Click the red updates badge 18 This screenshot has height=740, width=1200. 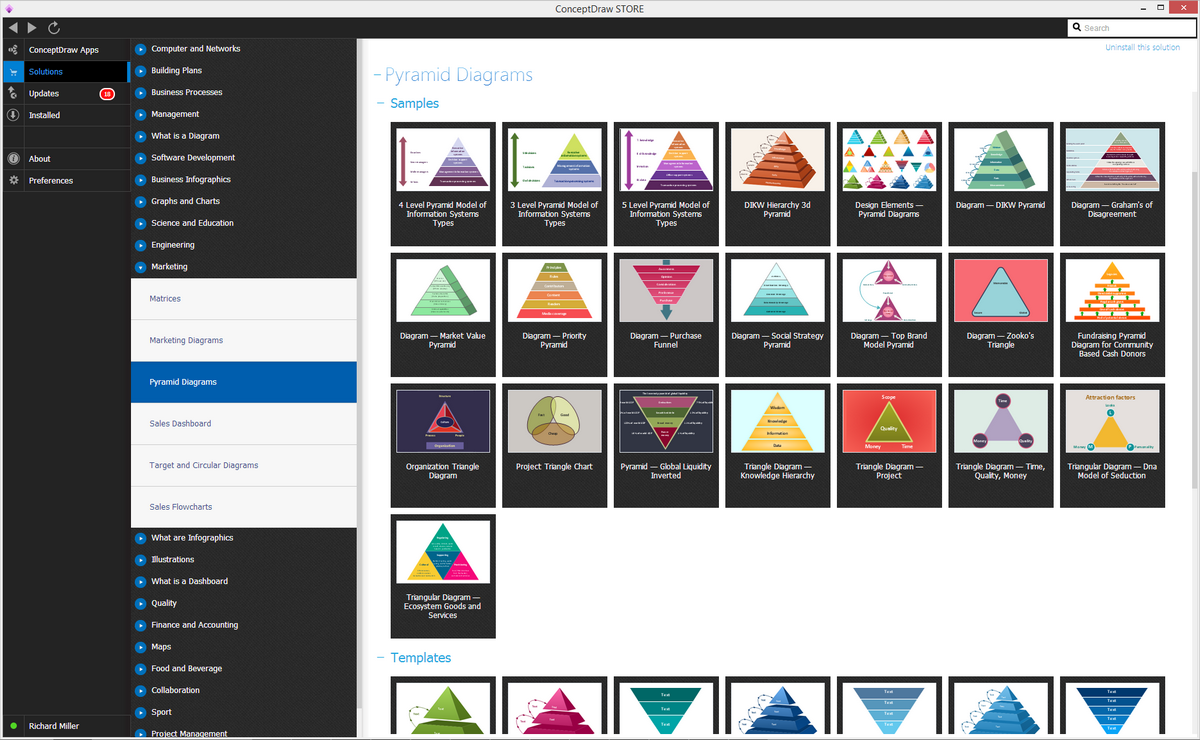tap(107, 94)
